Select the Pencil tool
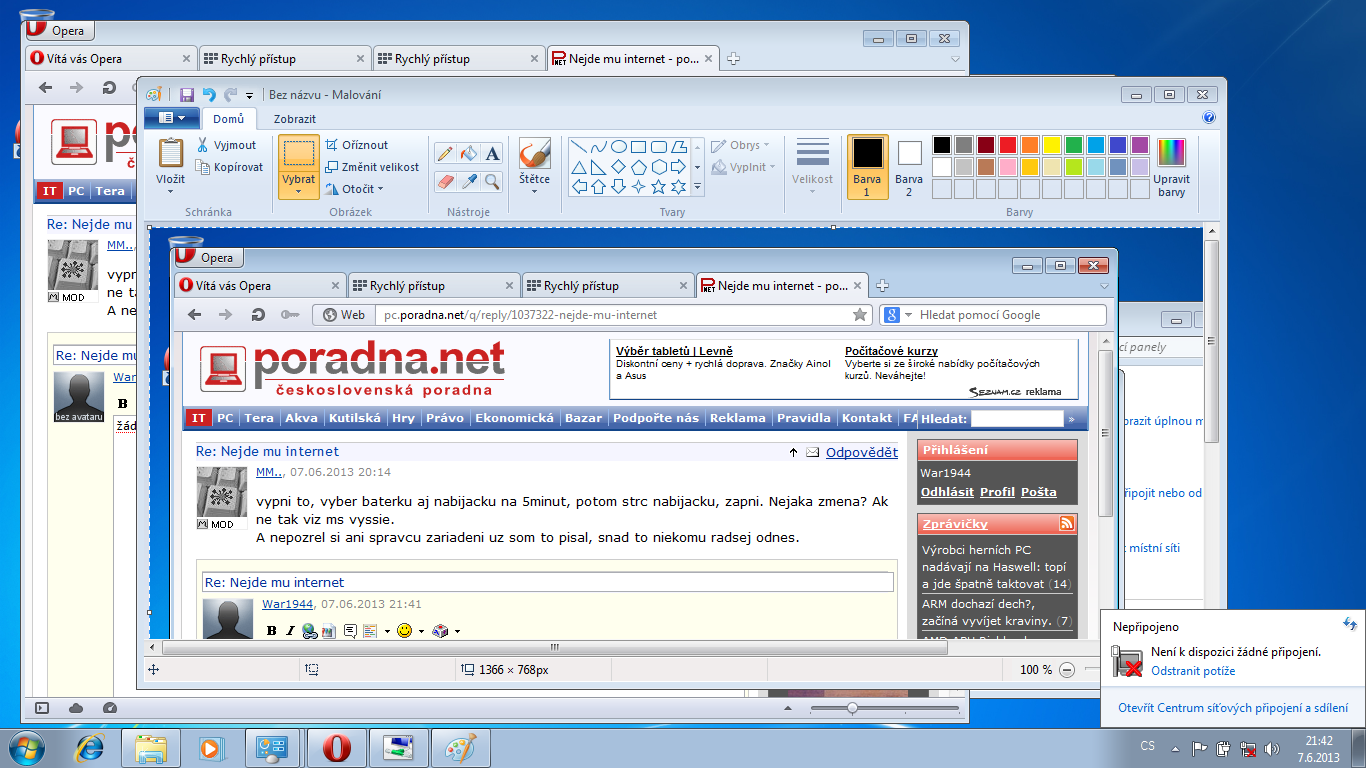This screenshot has height=768, width=1366. click(445, 154)
